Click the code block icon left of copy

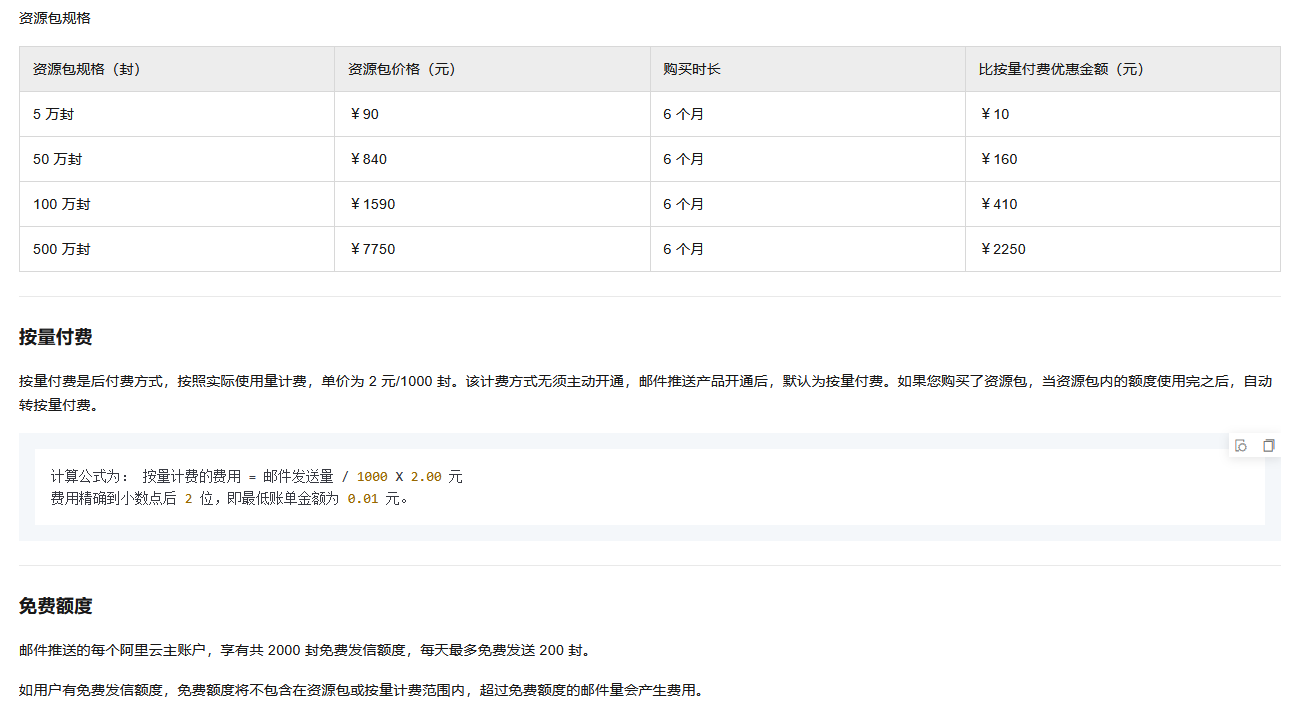[x=1241, y=446]
